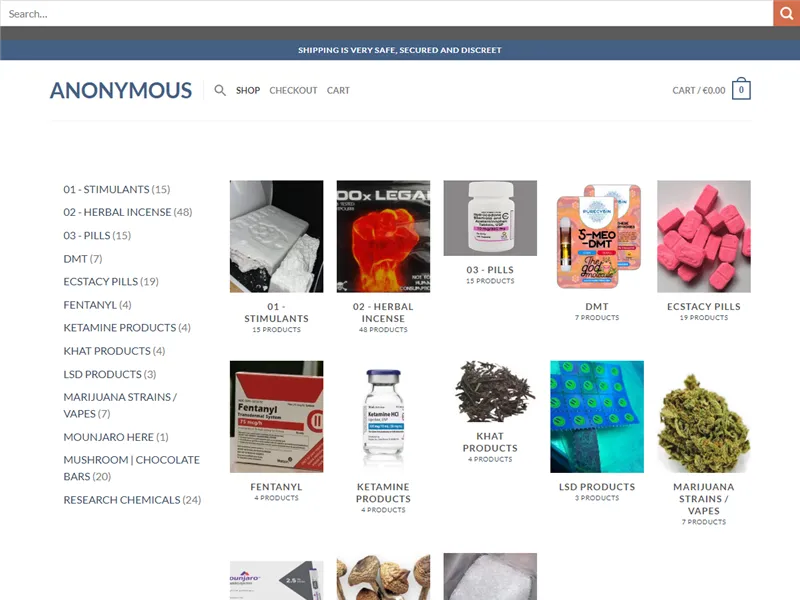Open search using the magnifier beside SHOP
This screenshot has height=600, width=800.
220,90
